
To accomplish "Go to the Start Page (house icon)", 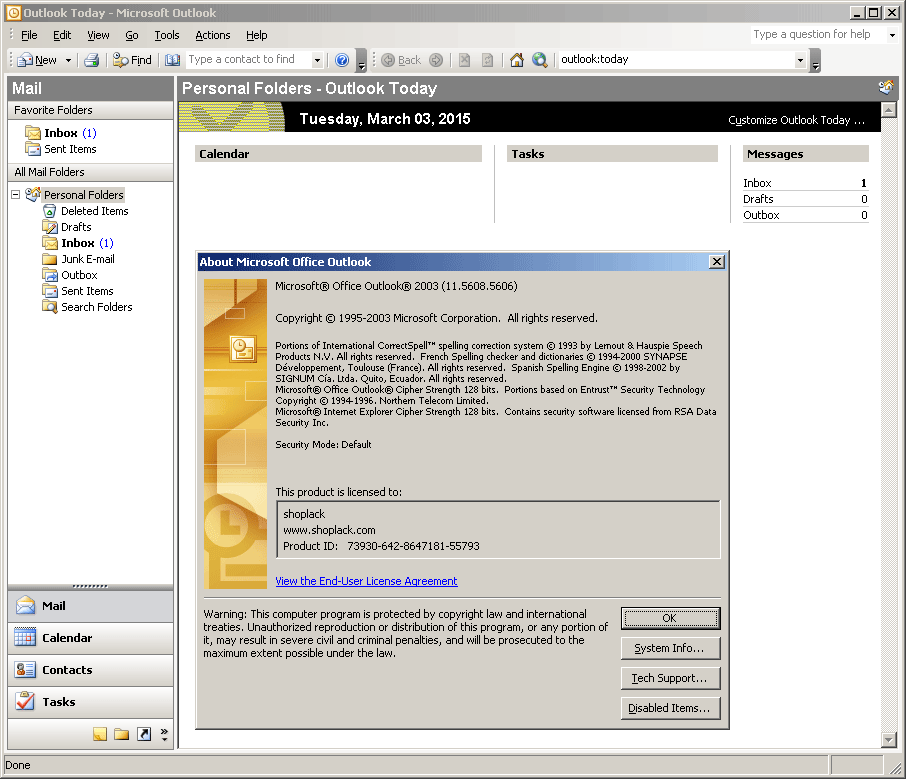I will [x=517, y=60].
